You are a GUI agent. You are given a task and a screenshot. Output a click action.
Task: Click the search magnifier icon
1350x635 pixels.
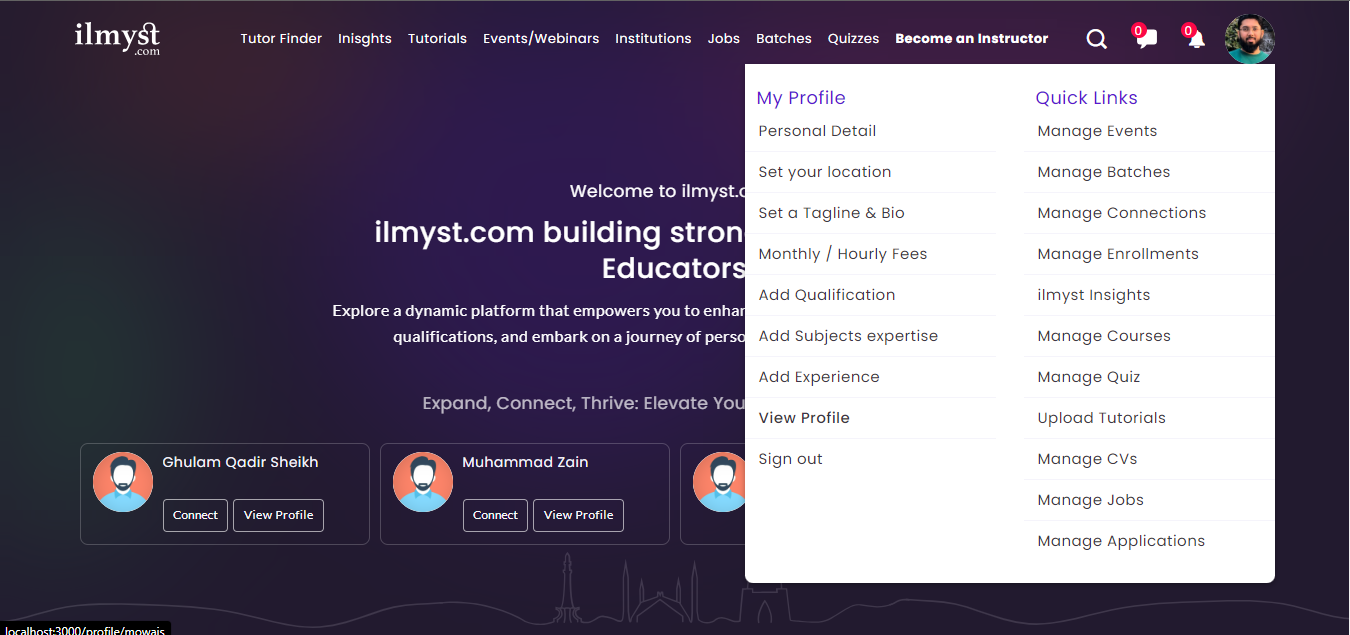pos(1096,39)
